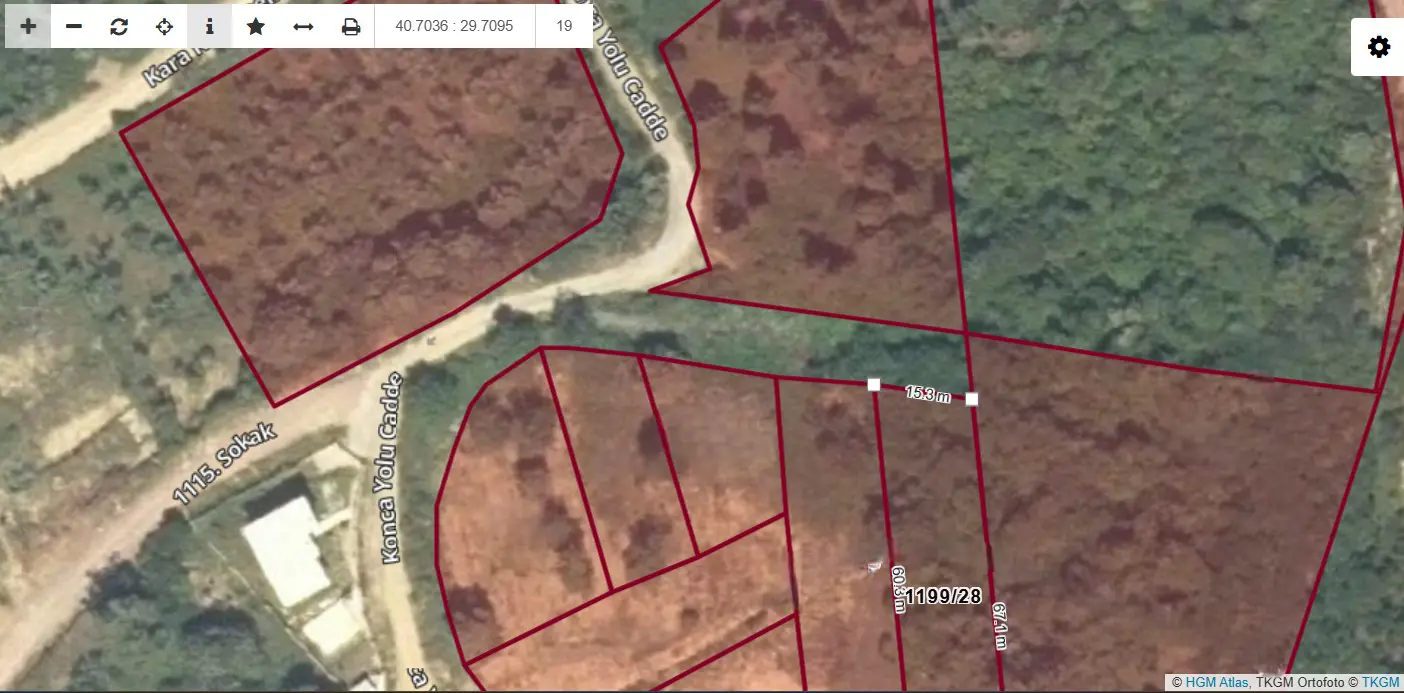Locate my position with the crosshair icon
The width and height of the screenshot is (1404, 693).
coord(164,26)
